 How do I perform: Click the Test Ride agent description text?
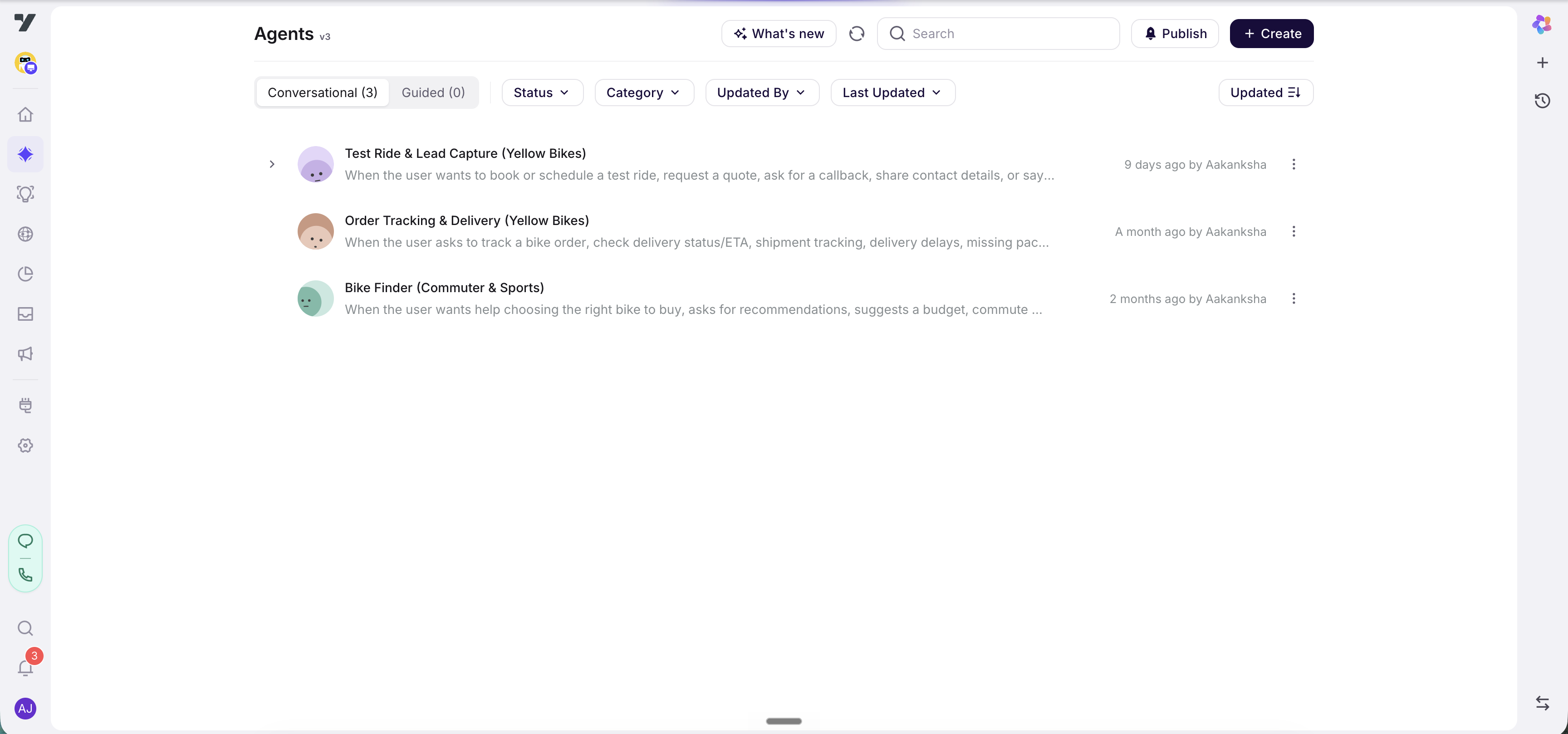click(x=700, y=175)
